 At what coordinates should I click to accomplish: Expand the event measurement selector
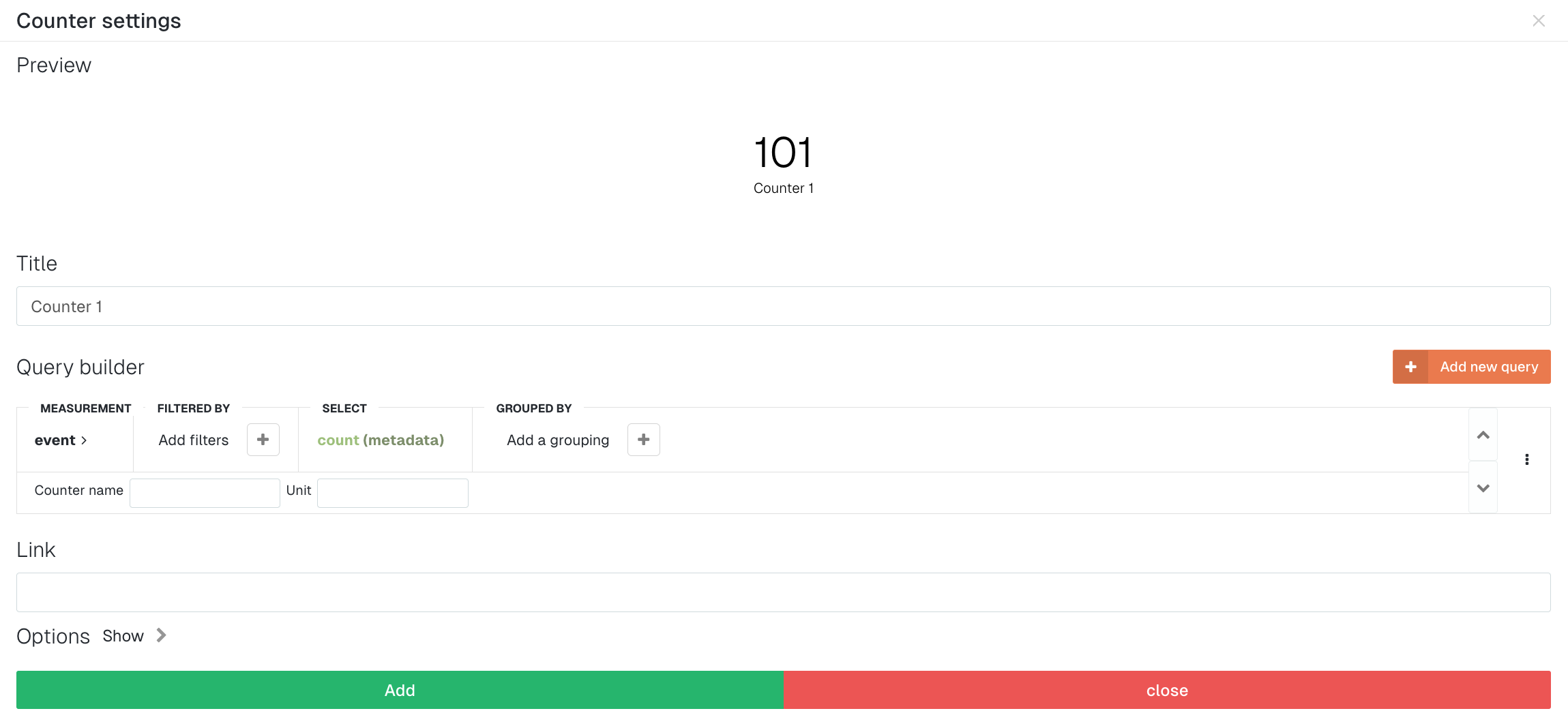tap(60, 440)
